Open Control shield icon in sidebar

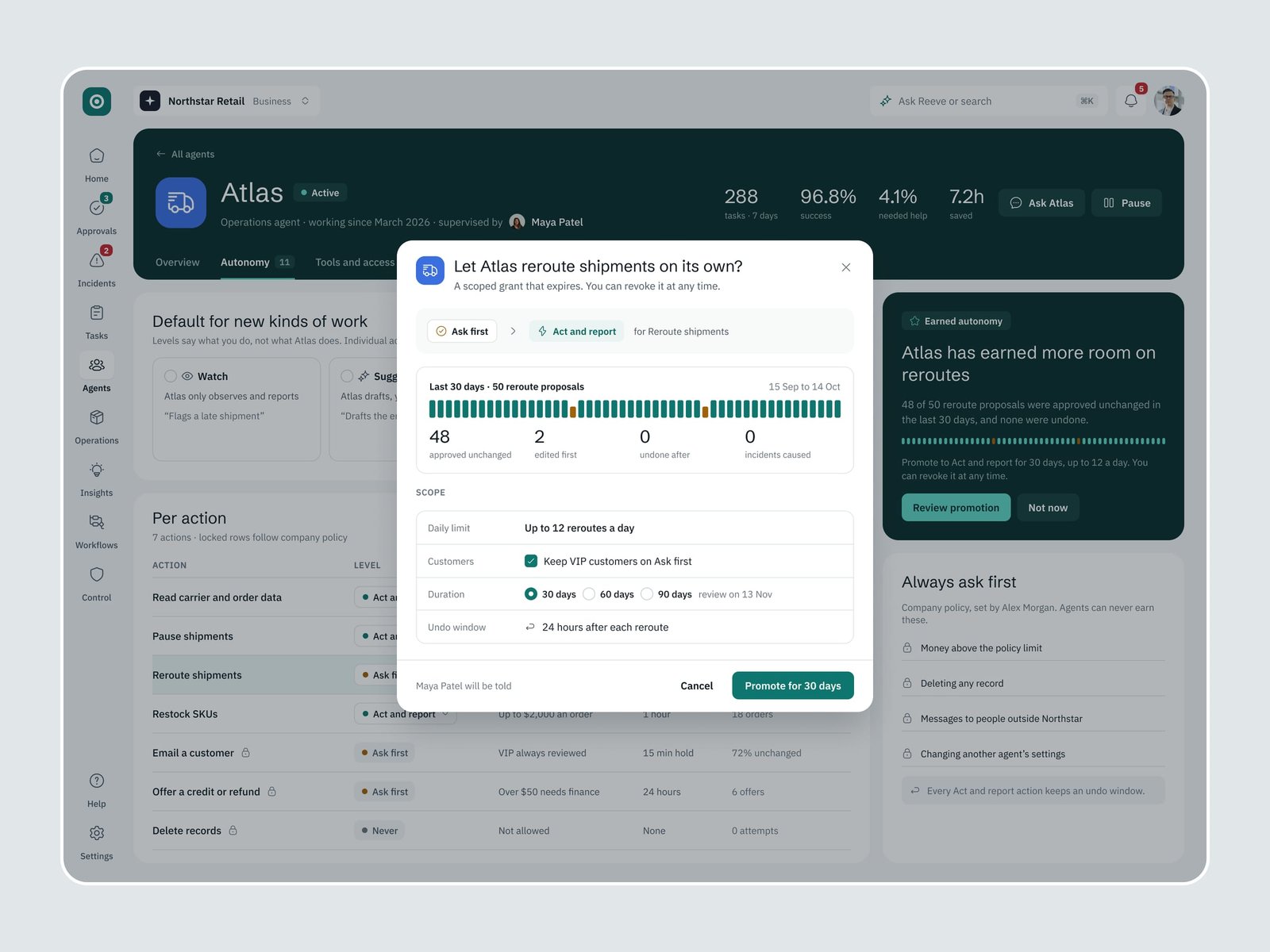97,575
